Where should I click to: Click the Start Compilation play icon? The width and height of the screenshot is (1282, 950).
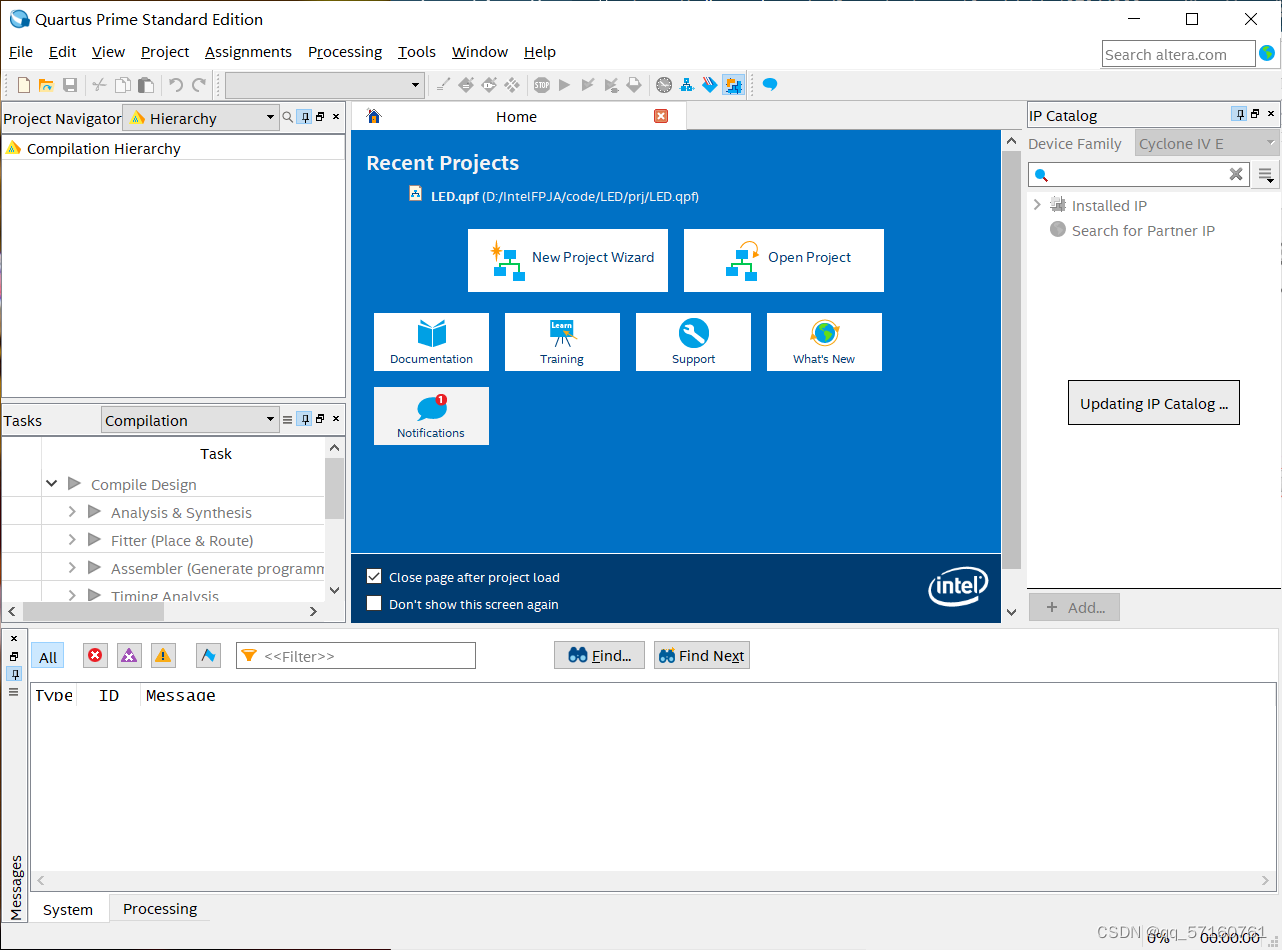(564, 85)
